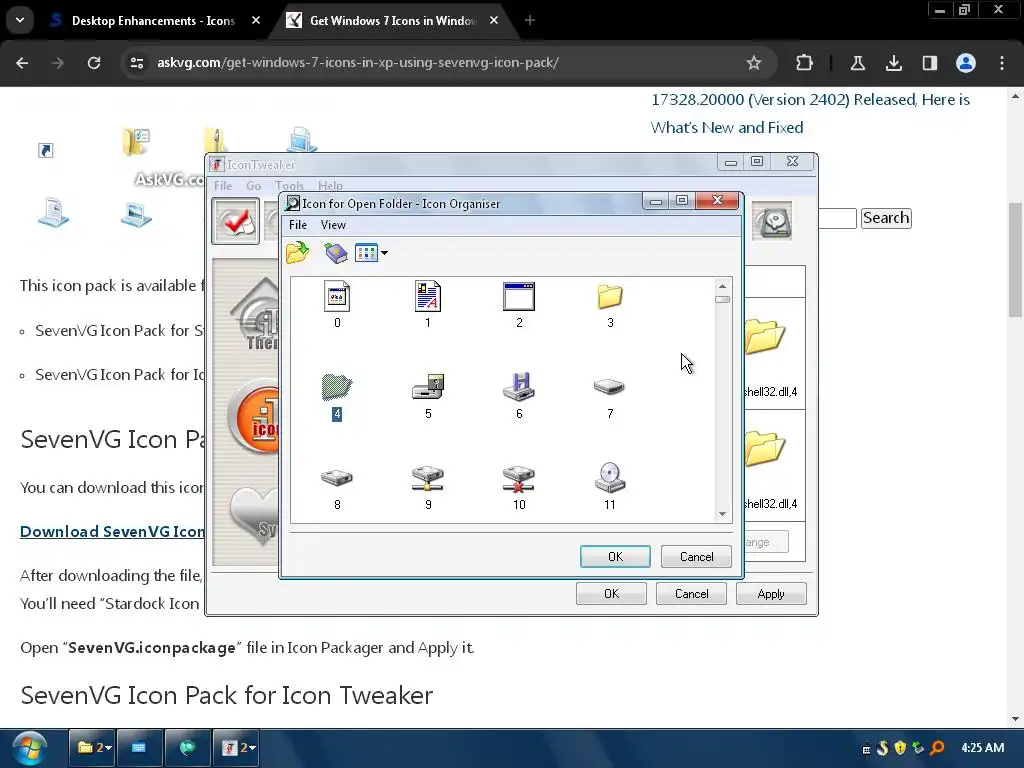1024x768 pixels.
Task: Click the red checkmark icon in IconTweaker toolbar
Action: (236, 221)
